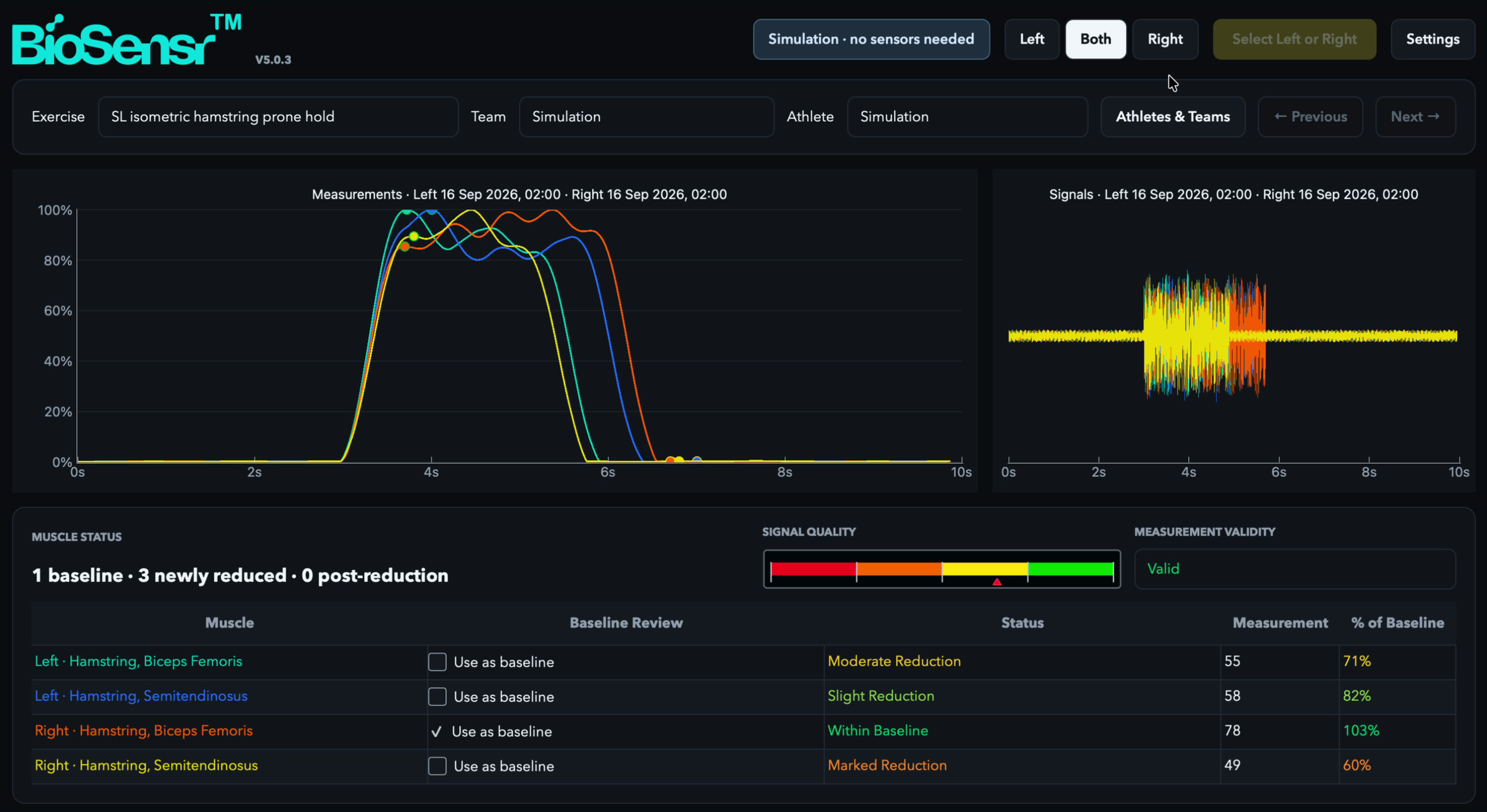Click the blue end marker near 7s
This screenshot has height=812, width=1487.
point(697,460)
